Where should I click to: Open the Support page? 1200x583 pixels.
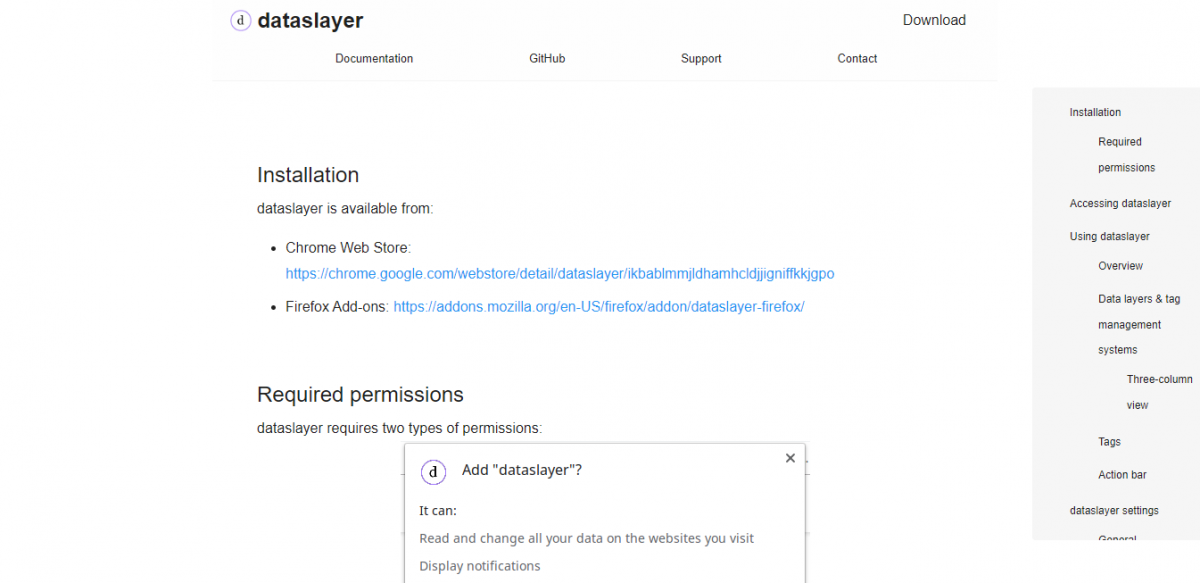pos(700,58)
